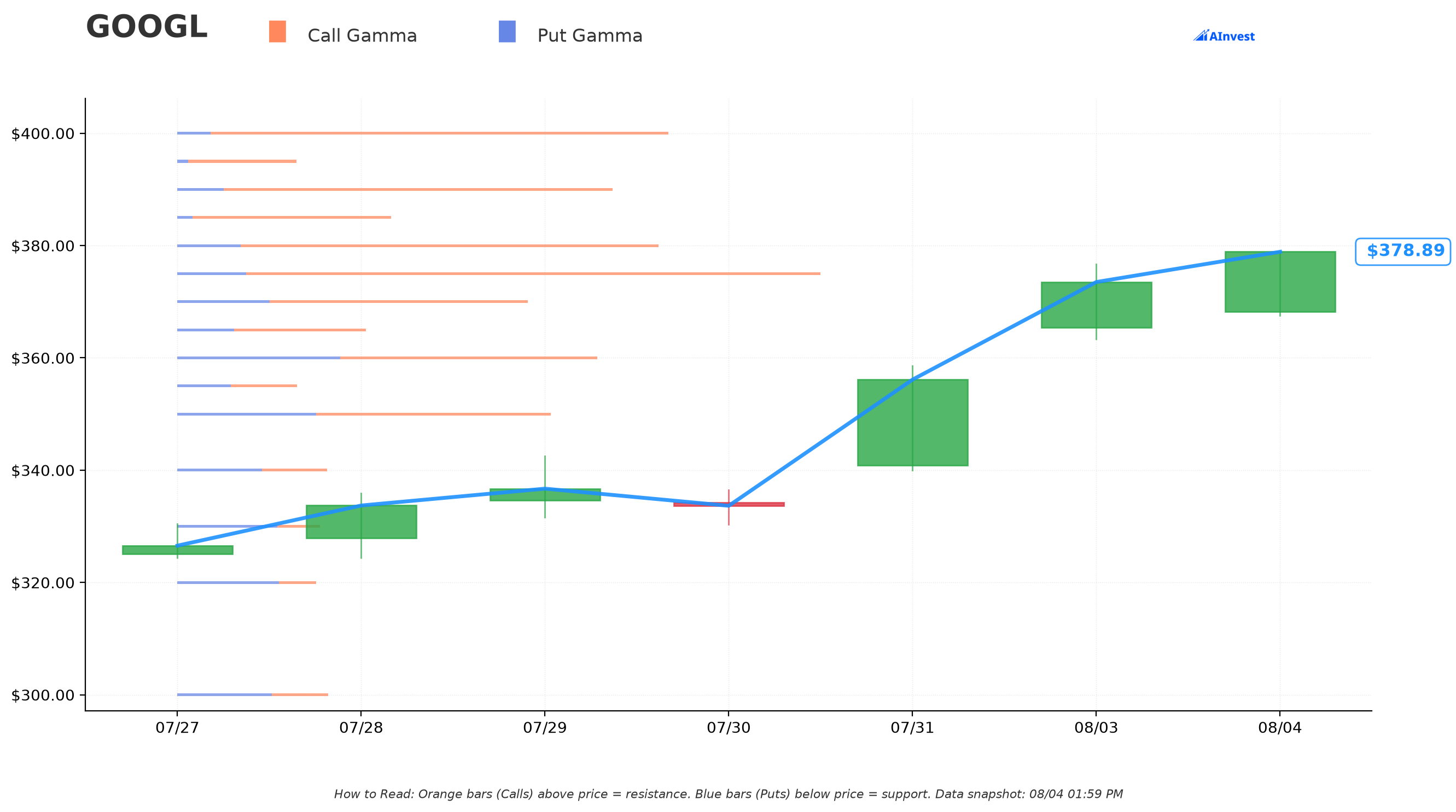Click the 07/28 date label
Screen dimensions: 1456x812
361,728
